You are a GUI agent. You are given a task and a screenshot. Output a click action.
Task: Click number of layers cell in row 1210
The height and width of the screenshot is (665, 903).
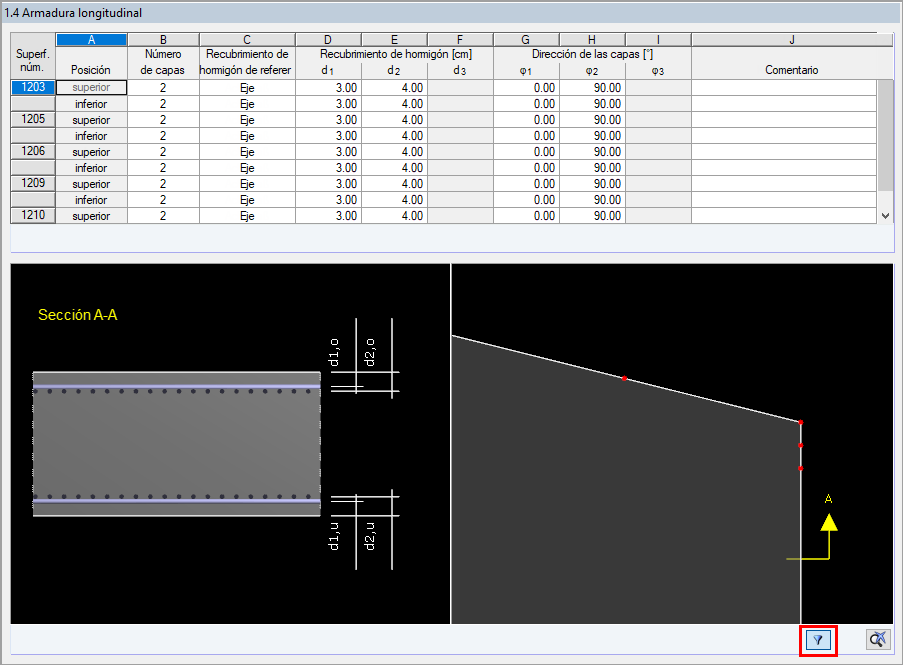tap(163, 216)
